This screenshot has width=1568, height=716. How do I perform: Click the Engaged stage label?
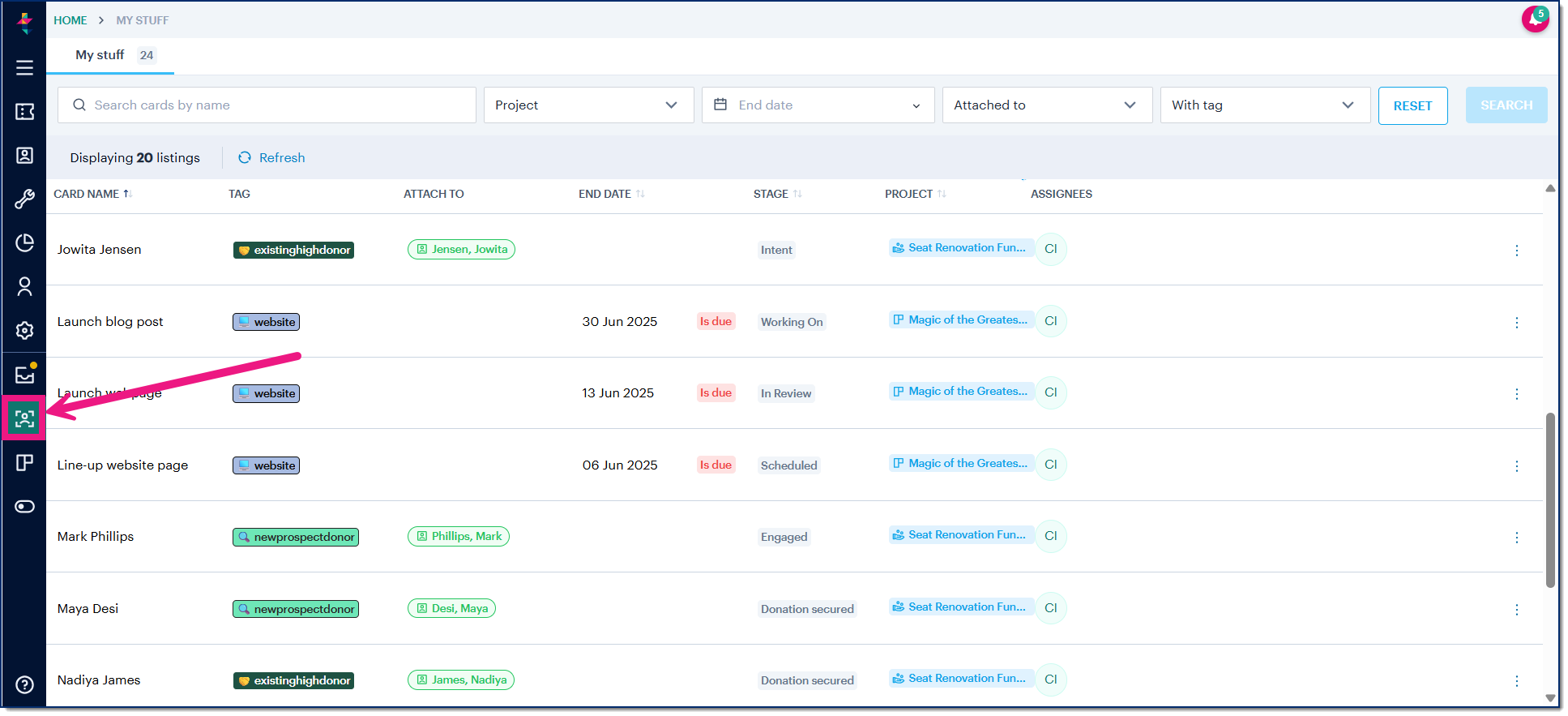[x=784, y=537]
